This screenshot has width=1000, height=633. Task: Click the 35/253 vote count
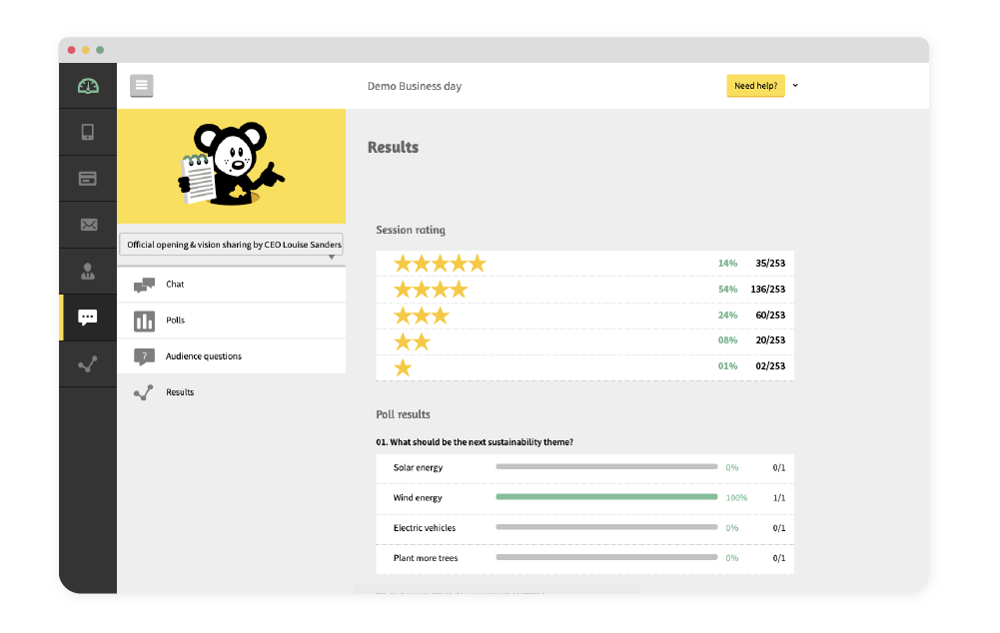click(770, 263)
